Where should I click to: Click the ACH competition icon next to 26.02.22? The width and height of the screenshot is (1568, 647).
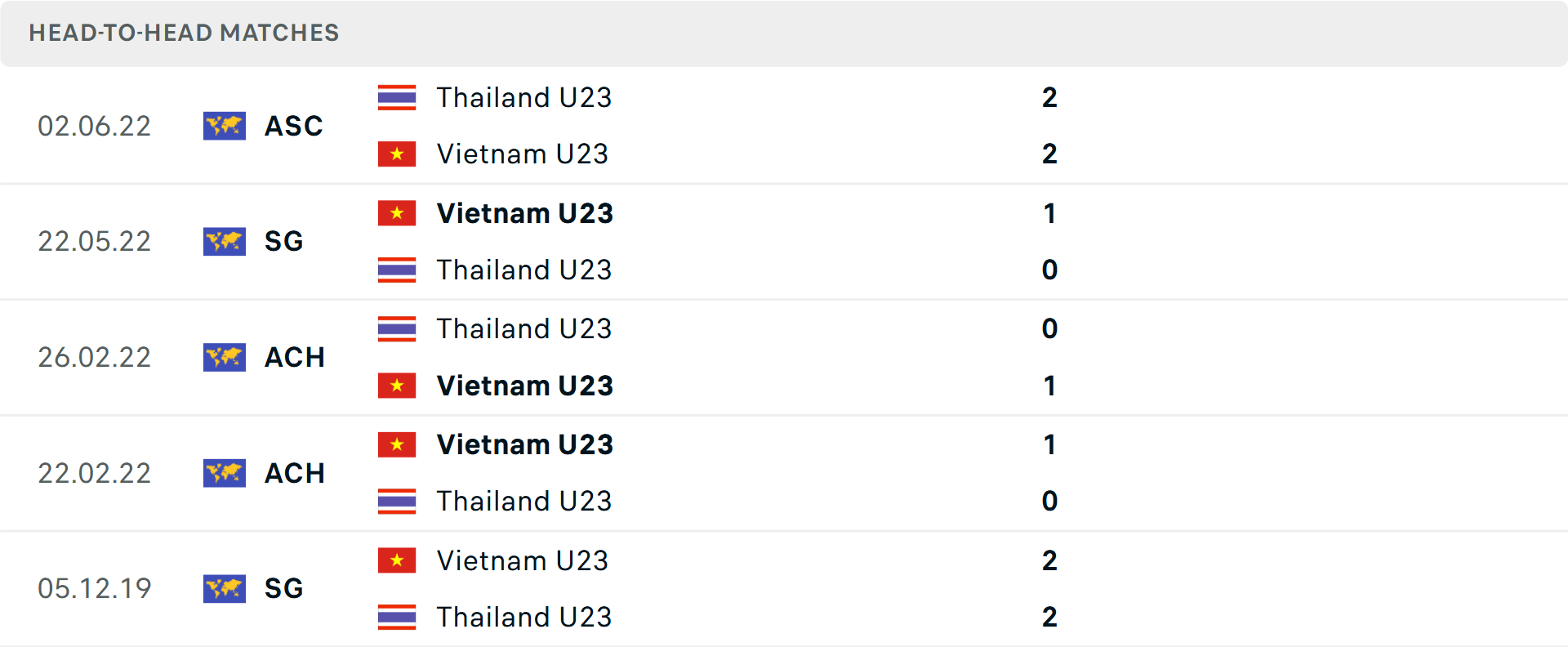click(x=224, y=357)
